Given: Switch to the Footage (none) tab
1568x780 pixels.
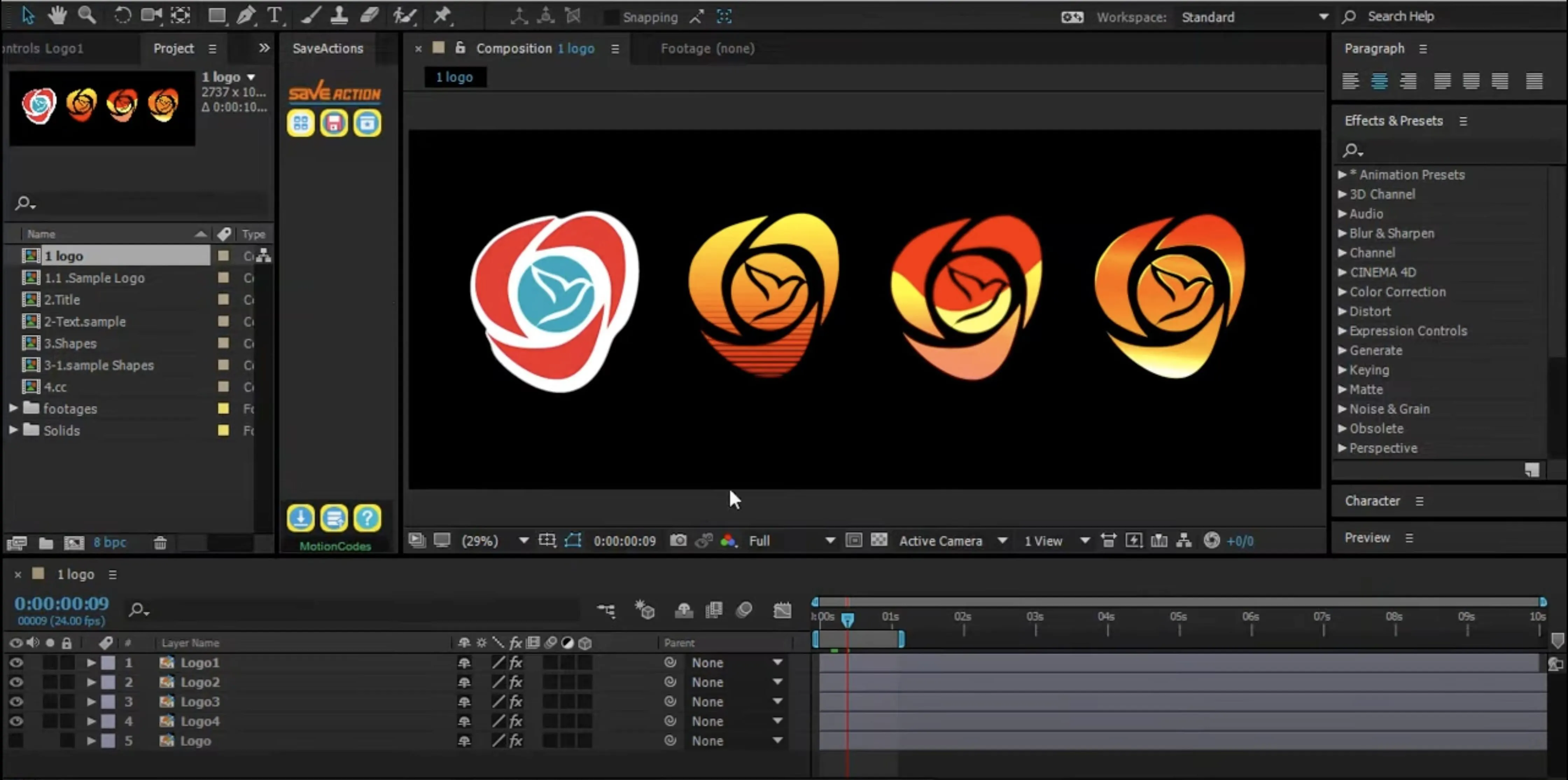Looking at the screenshot, I should pos(707,48).
